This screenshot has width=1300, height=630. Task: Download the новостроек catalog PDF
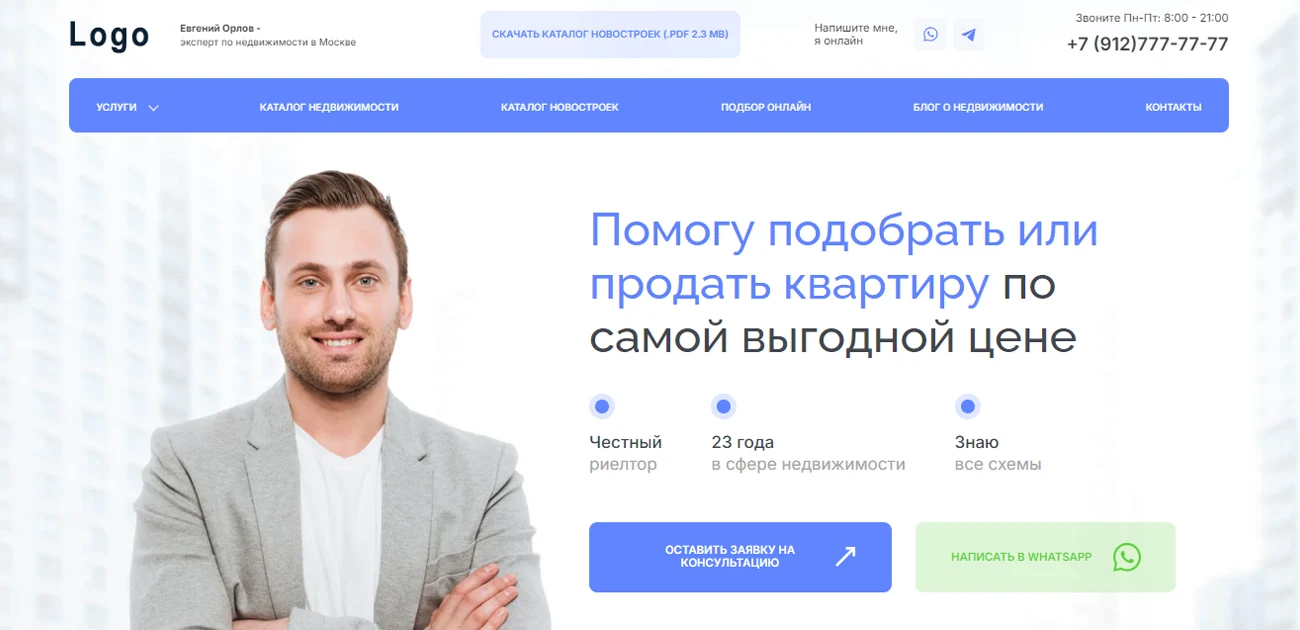(x=610, y=34)
